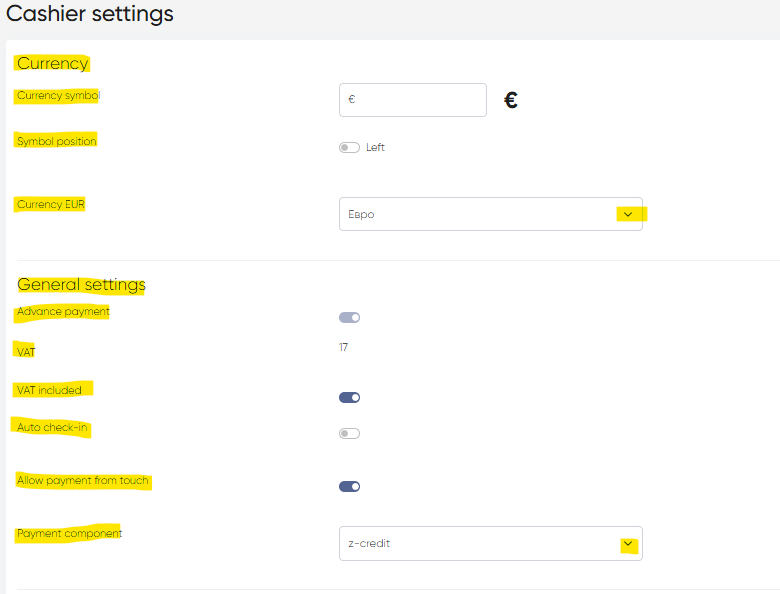The width and height of the screenshot is (780, 594).
Task: Click the Auto check-in label
Action: (53, 428)
